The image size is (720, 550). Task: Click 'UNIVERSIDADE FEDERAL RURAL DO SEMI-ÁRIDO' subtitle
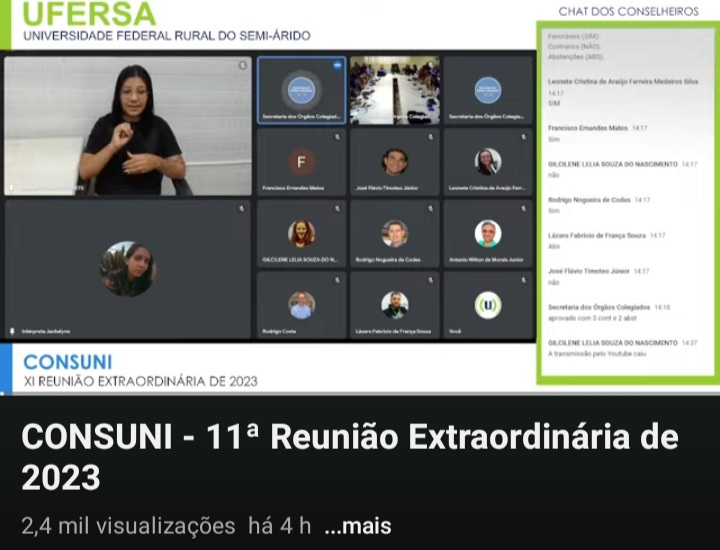coord(167,35)
